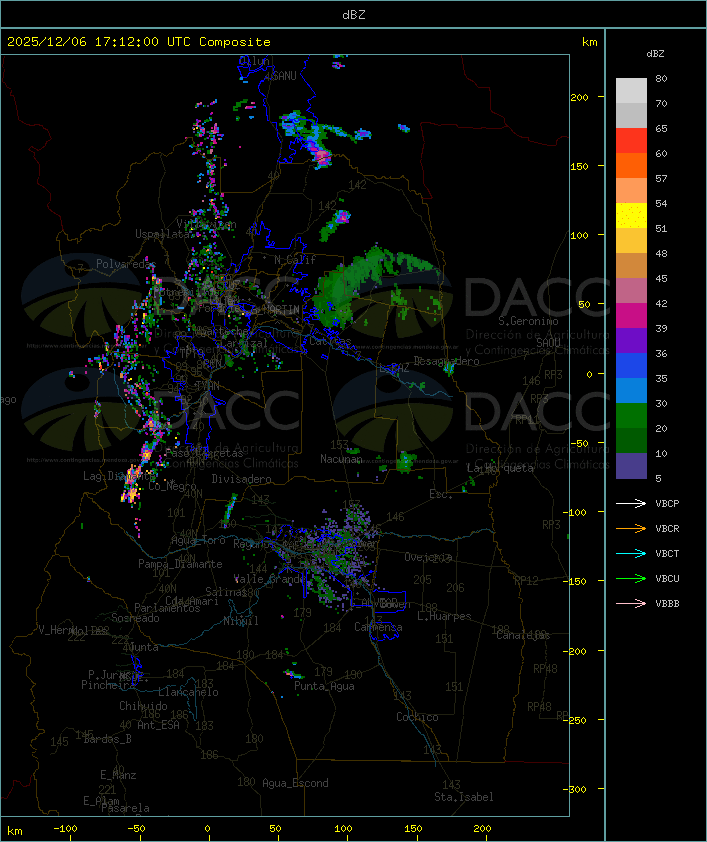
Task: Click the VBCP legend label
Action: point(667,504)
